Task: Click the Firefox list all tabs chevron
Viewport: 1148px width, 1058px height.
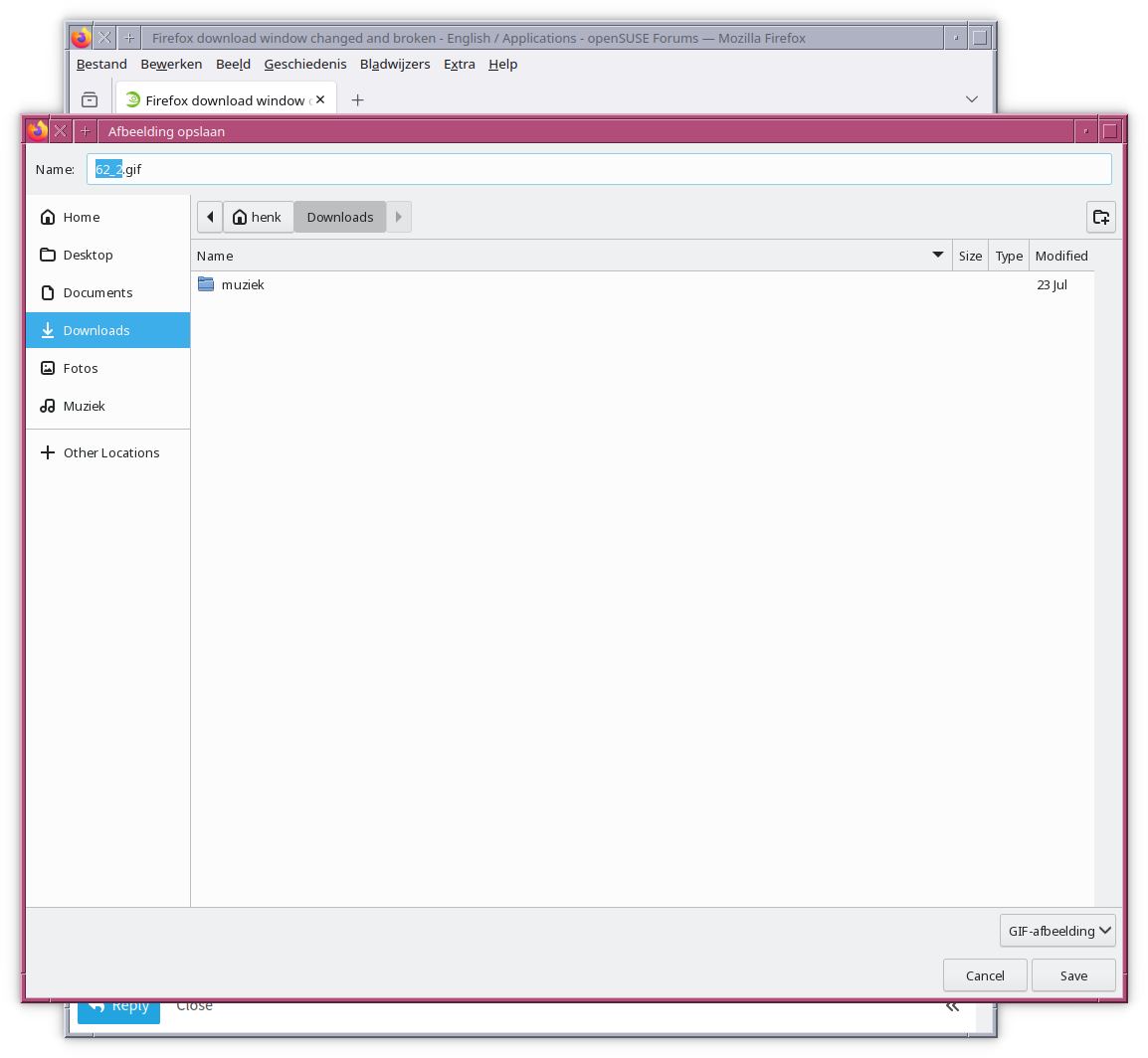Action: coord(972,99)
